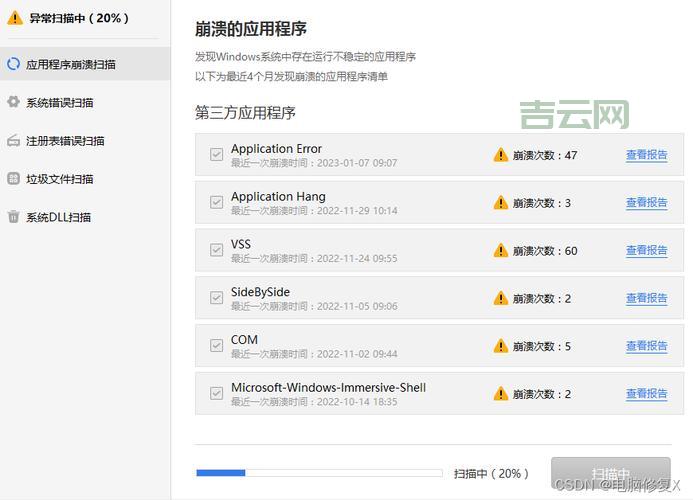Uncheck the Microsoft-Windows-Immersive-Shell checkbox
Image resolution: width=693 pixels, height=500 pixels.
click(x=216, y=393)
